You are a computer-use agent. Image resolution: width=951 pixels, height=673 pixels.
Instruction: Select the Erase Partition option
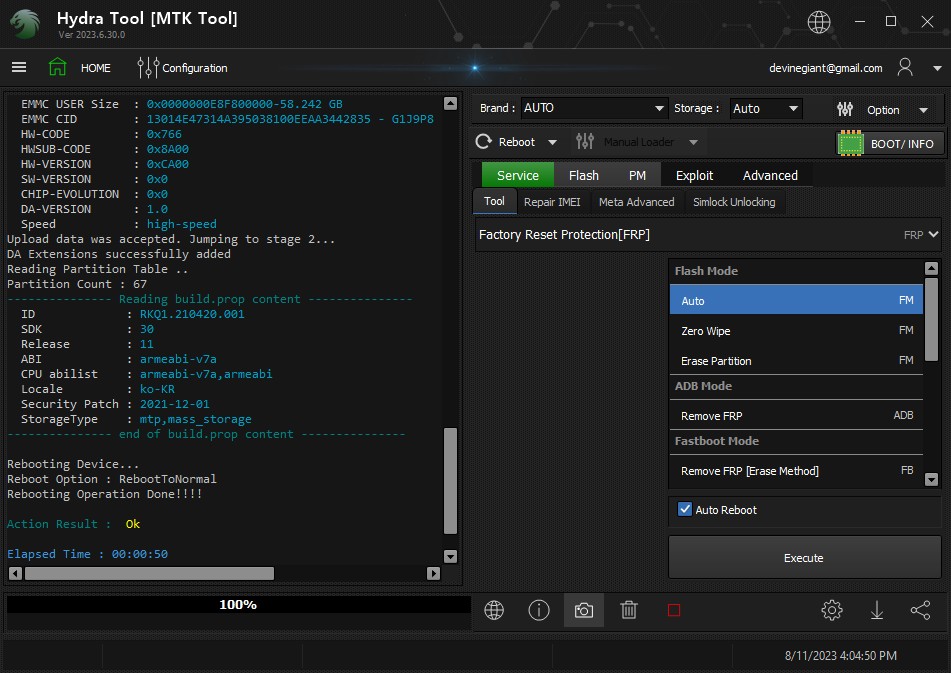pos(796,360)
